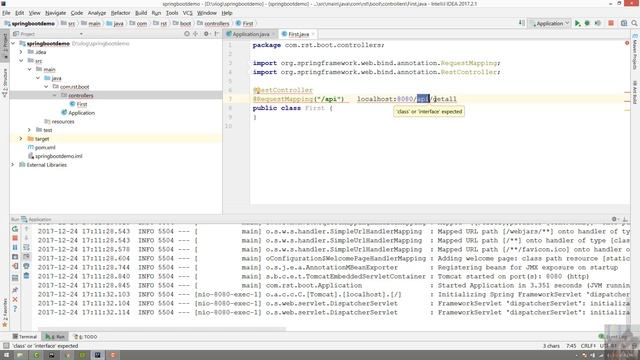Click horizontal scrollbar of Run console
Image resolution: width=640 pixels, height=360 pixels.
coord(162,328)
